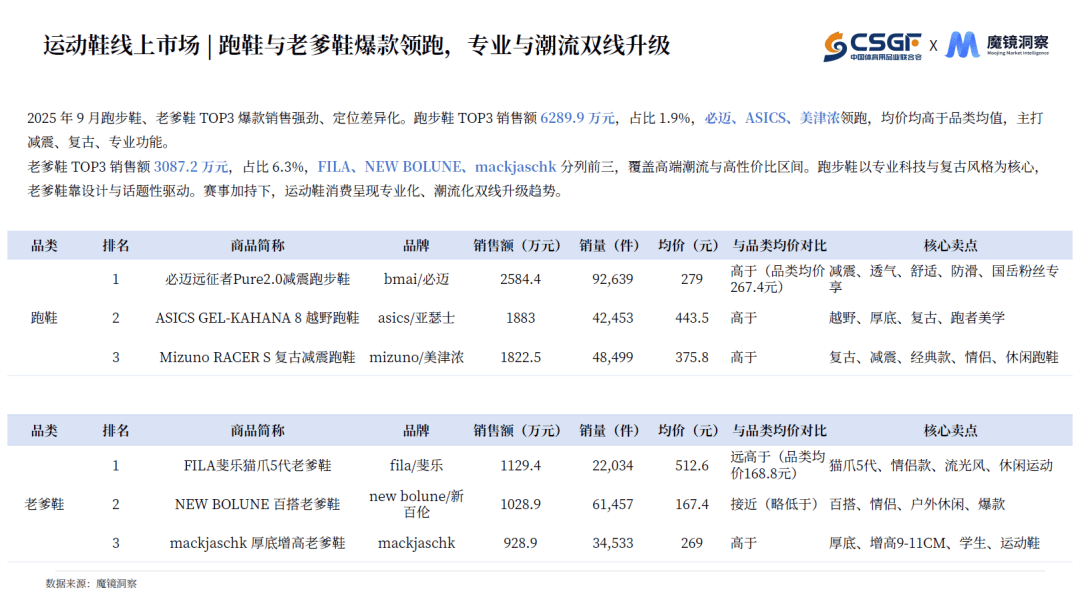Image resolution: width=1080 pixels, height=606 pixels.
Task: Click sales value 1883
Action: coord(520,317)
